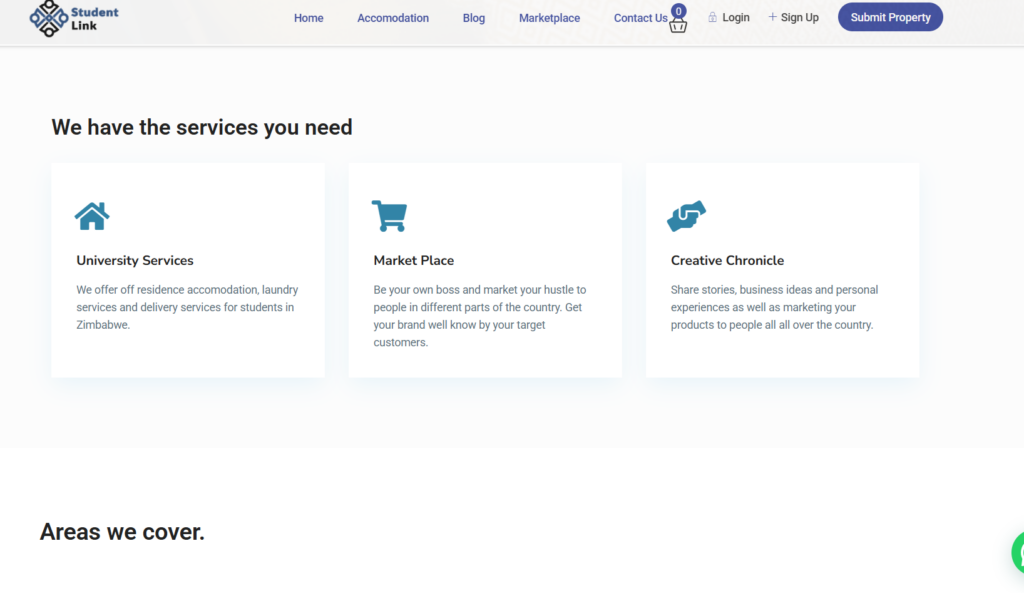Click the handshake icon above Creative Chronicle
Viewport: 1024px width, 593px height.
pyautogui.click(x=687, y=216)
